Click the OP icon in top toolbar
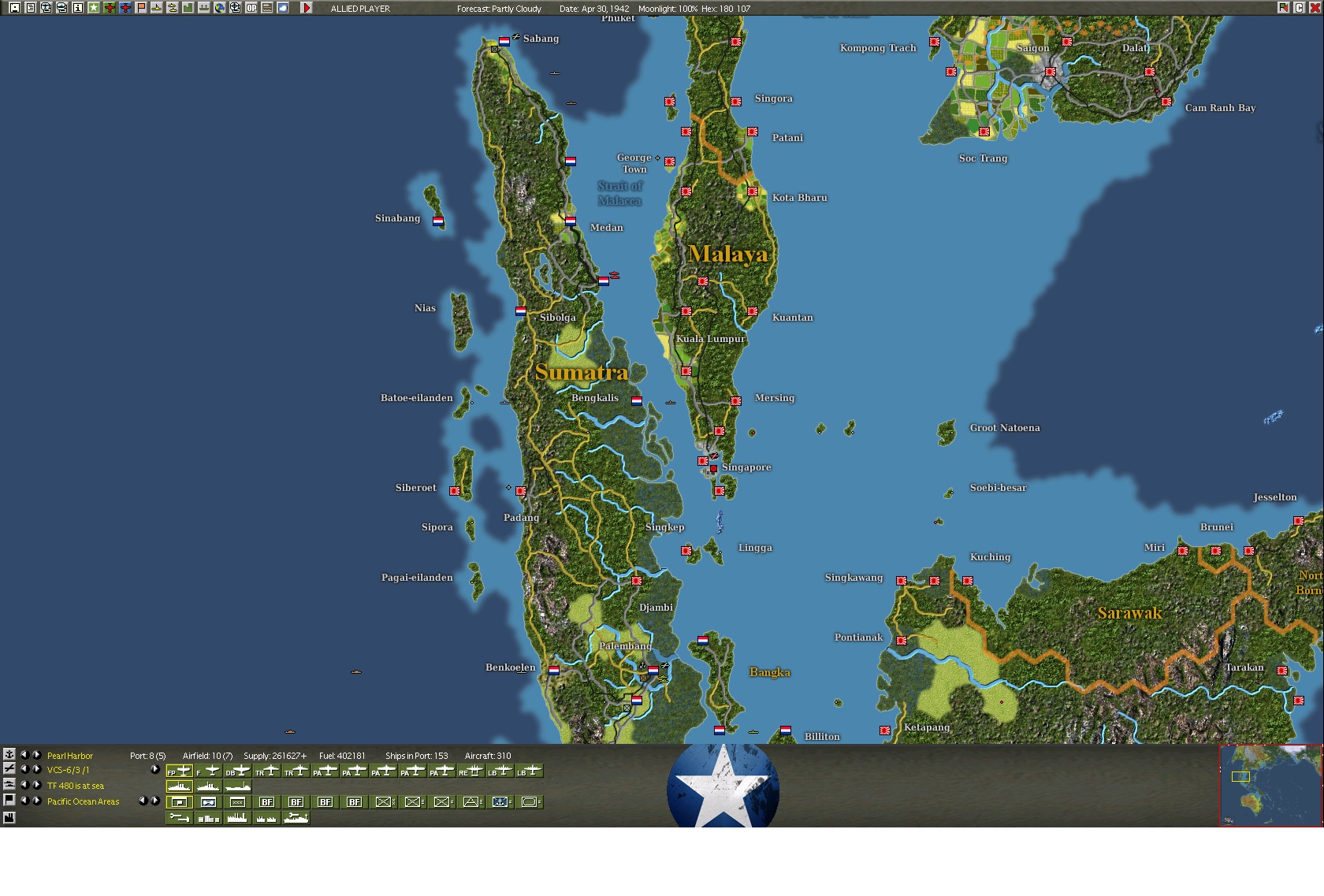This screenshot has width=1324, height=896. [x=251, y=8]
